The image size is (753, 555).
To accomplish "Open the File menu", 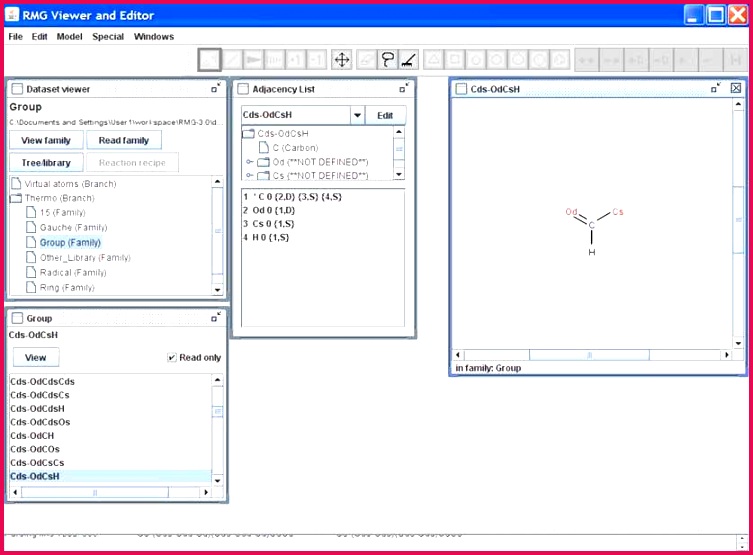I will pyautogui.click(x=15, y=36).
